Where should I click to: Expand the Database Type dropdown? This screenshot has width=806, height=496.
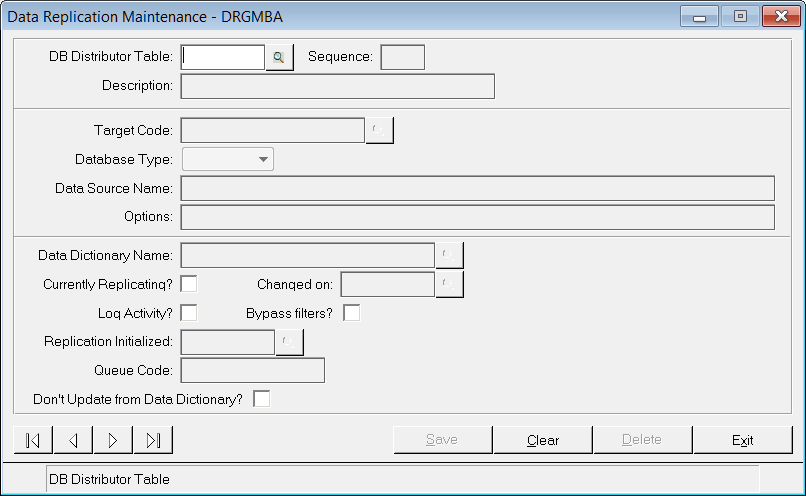click(x=228, y=159)
